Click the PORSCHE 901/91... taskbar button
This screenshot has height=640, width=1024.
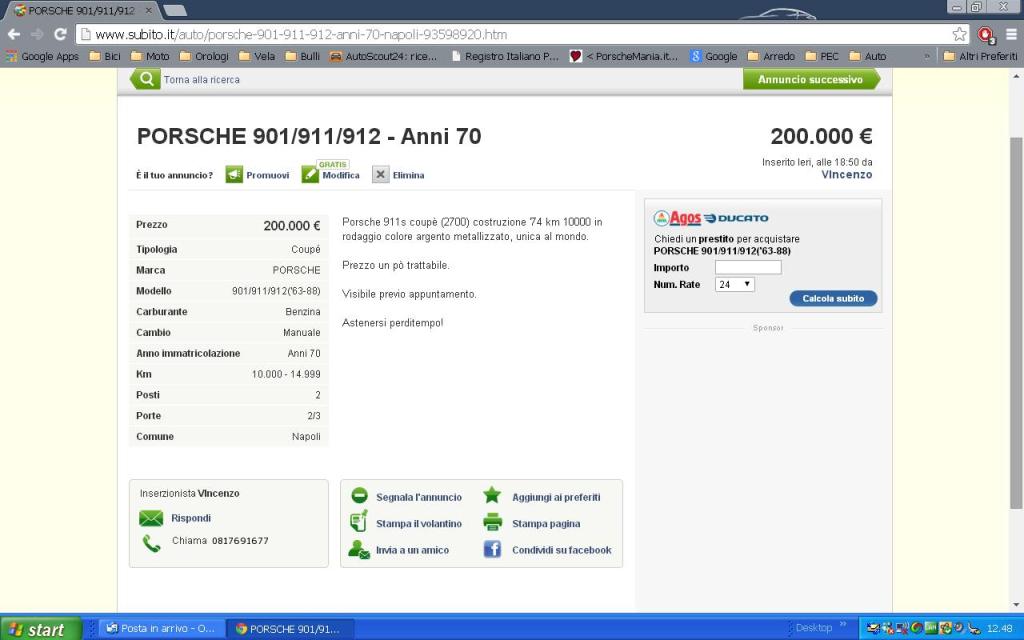pos(289,629)
